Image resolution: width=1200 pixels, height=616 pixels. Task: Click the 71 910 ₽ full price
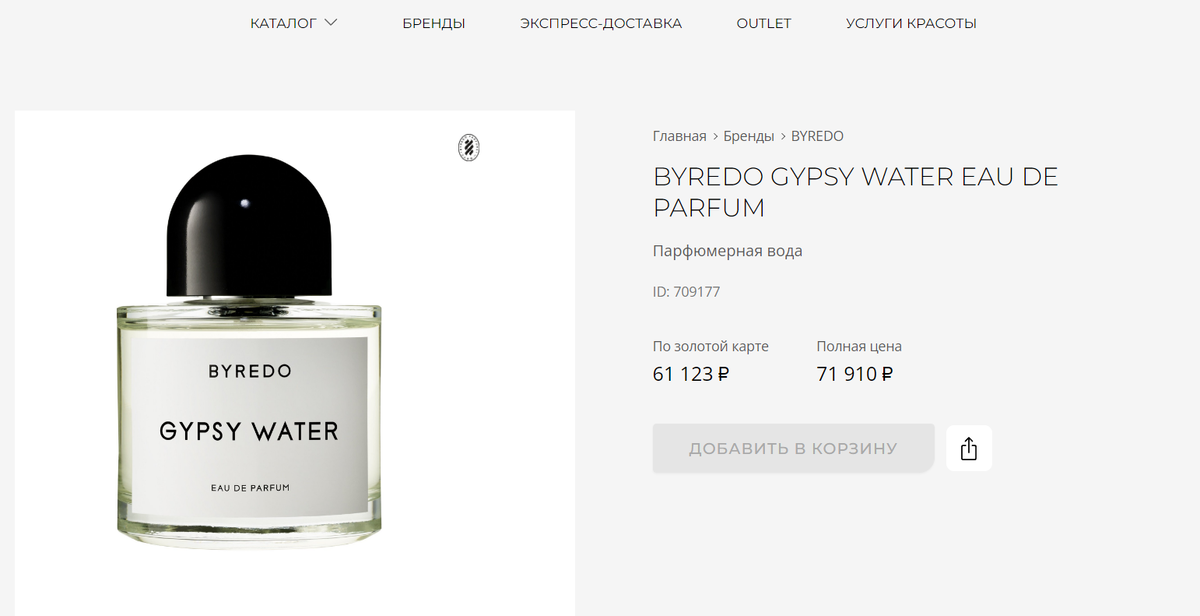click(x=855, y=374)
